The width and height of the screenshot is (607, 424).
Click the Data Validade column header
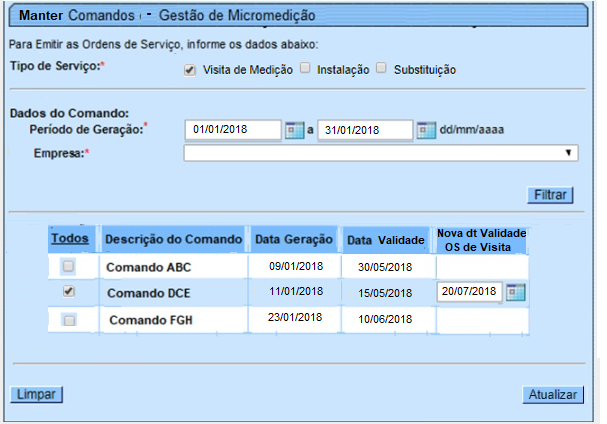[386, 240]
